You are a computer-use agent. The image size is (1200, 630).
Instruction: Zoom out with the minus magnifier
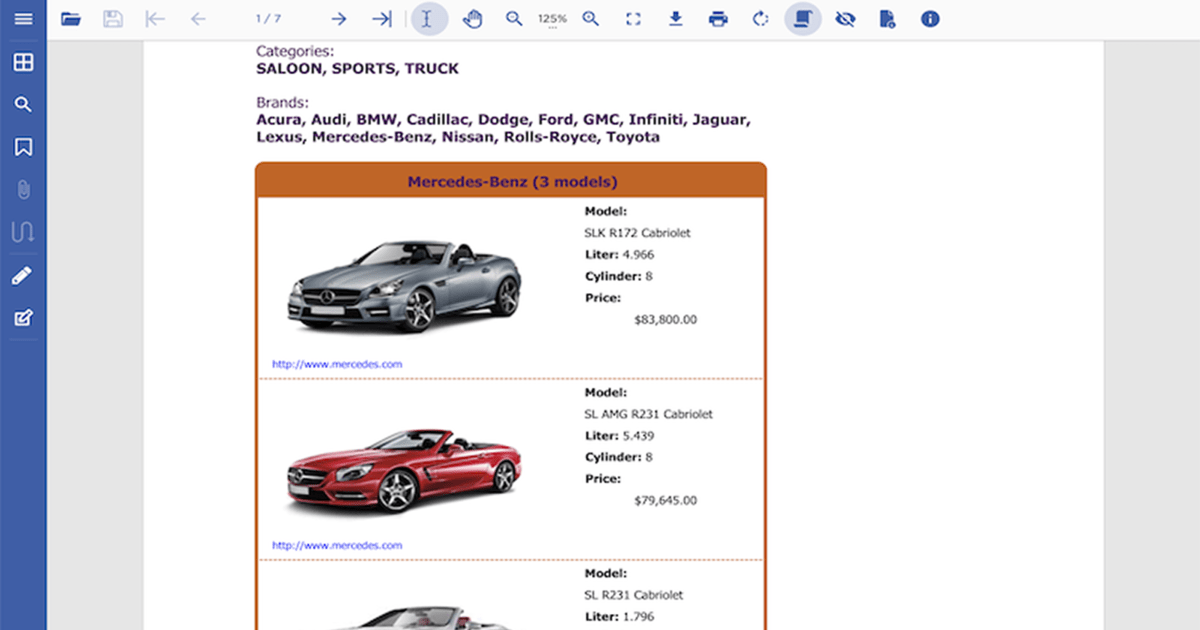pyautogui.click(x=514, y=19)
